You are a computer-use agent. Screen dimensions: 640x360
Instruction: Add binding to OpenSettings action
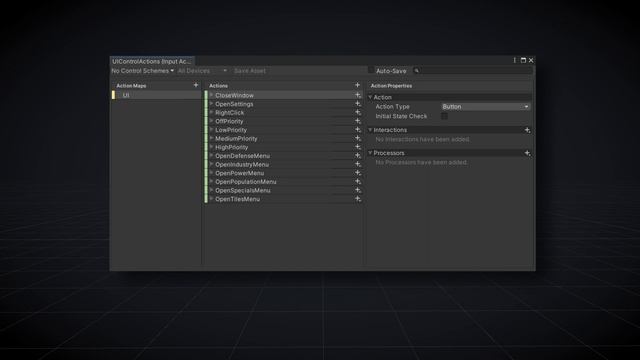(x=358, y=104)
